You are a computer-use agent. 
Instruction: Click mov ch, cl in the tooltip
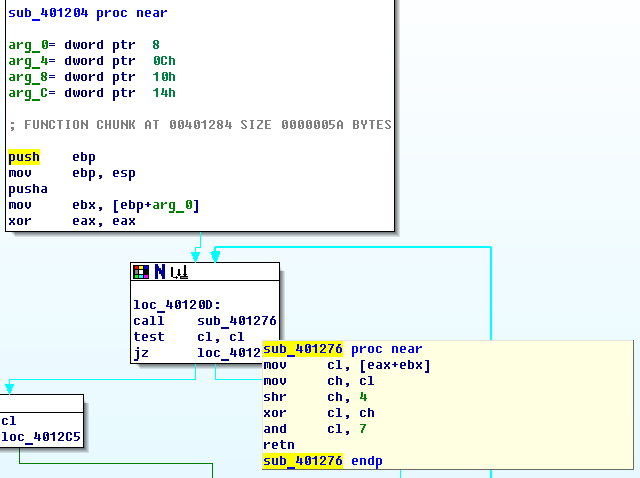pyautogui.click(x=319, y=381)
